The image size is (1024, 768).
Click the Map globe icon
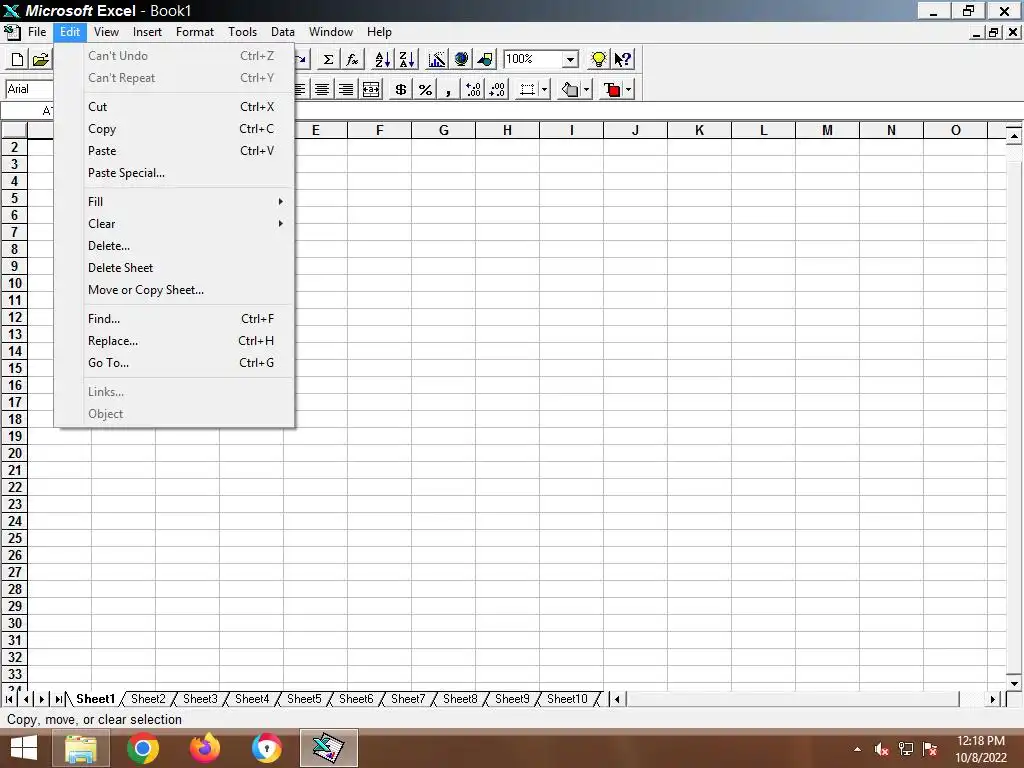click(461, 59)
